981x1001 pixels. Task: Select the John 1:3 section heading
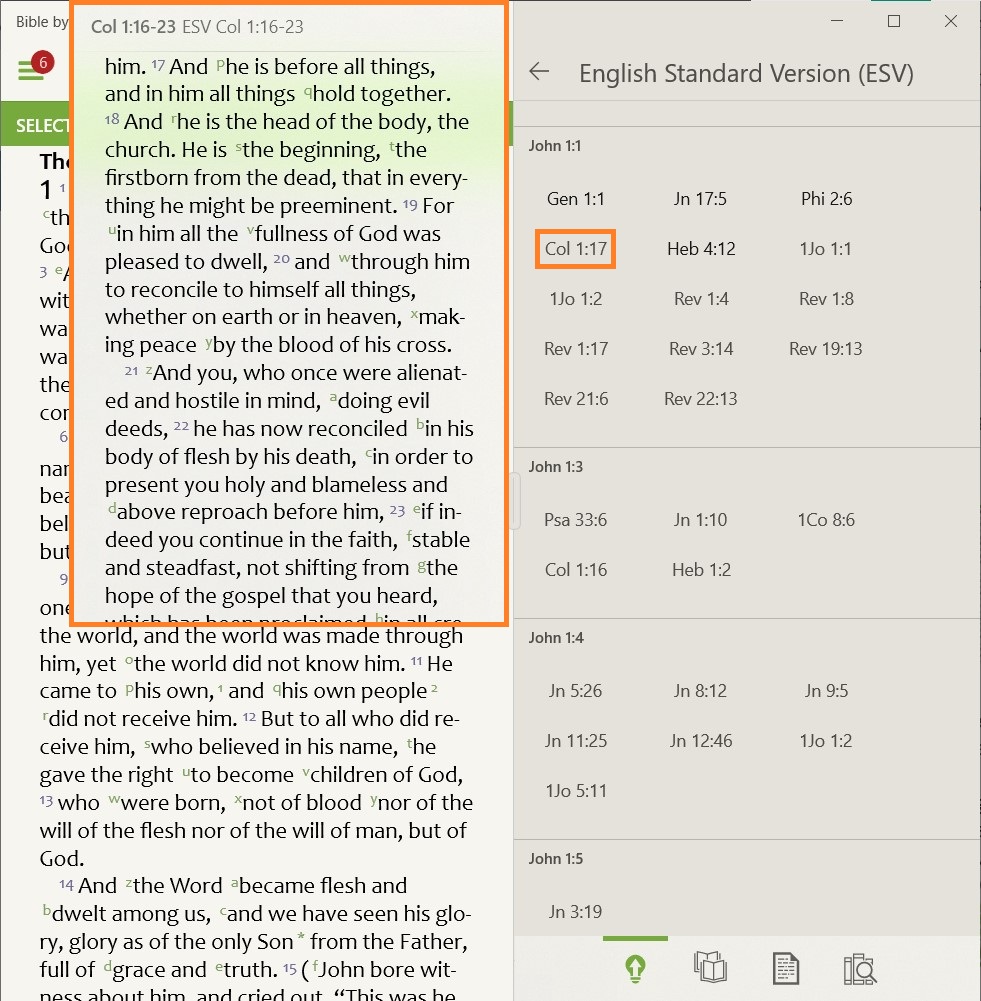[x=555, y=467]
